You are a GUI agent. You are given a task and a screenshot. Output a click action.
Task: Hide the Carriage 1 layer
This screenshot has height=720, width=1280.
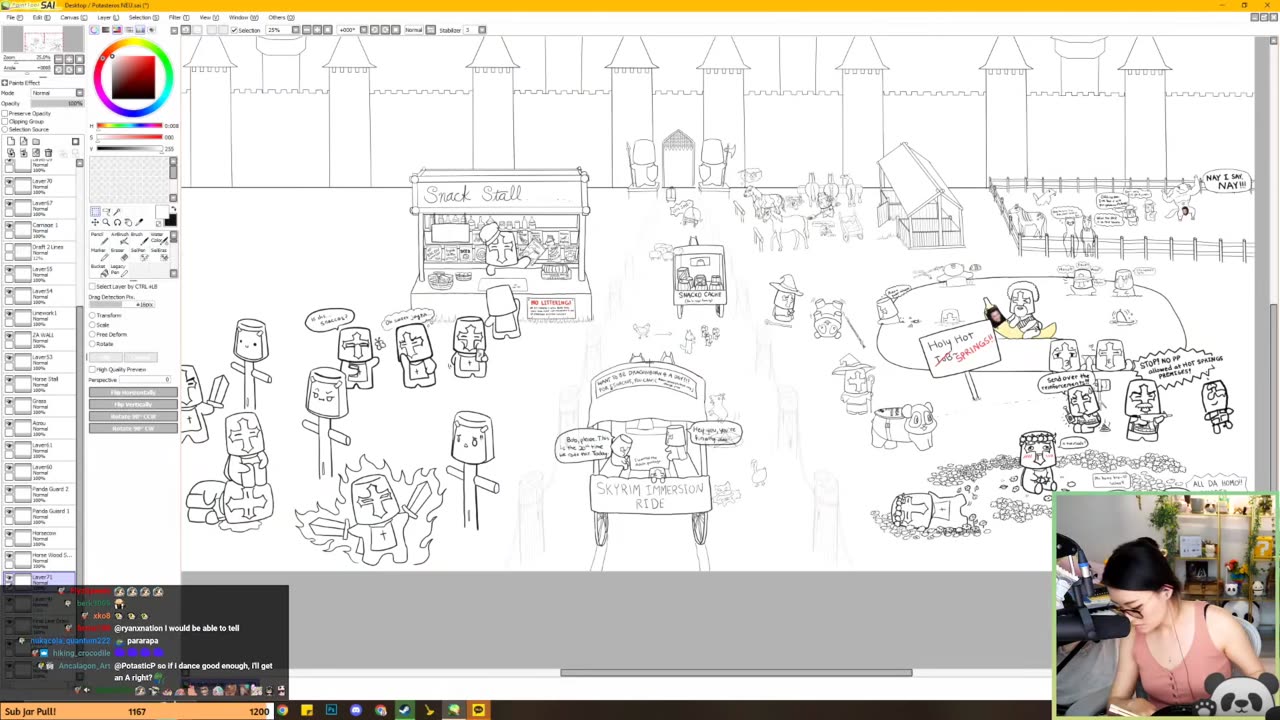pyautogui.click(x=9, y=227)
